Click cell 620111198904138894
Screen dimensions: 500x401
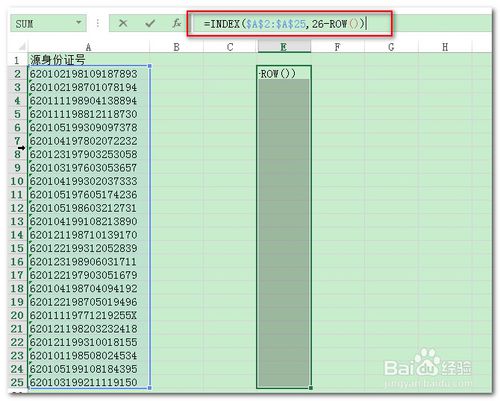pyautogui.click(x=89, y=100)
